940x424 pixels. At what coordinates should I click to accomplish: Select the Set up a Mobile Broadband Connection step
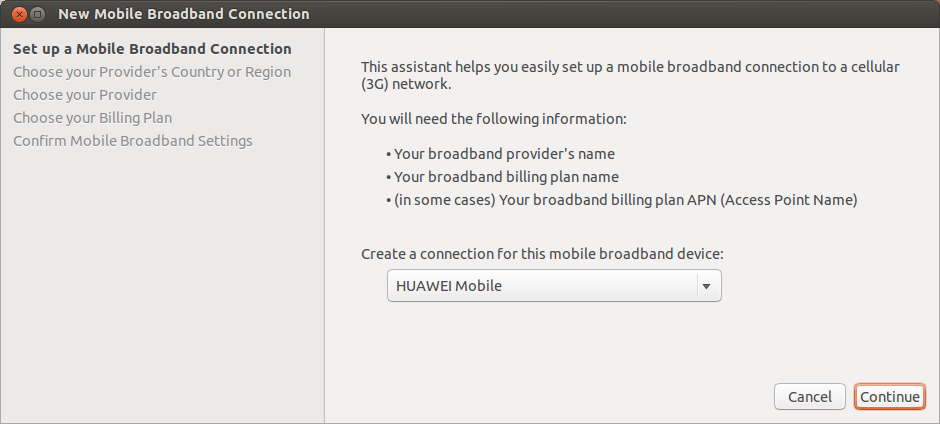(x=152, y=49)
